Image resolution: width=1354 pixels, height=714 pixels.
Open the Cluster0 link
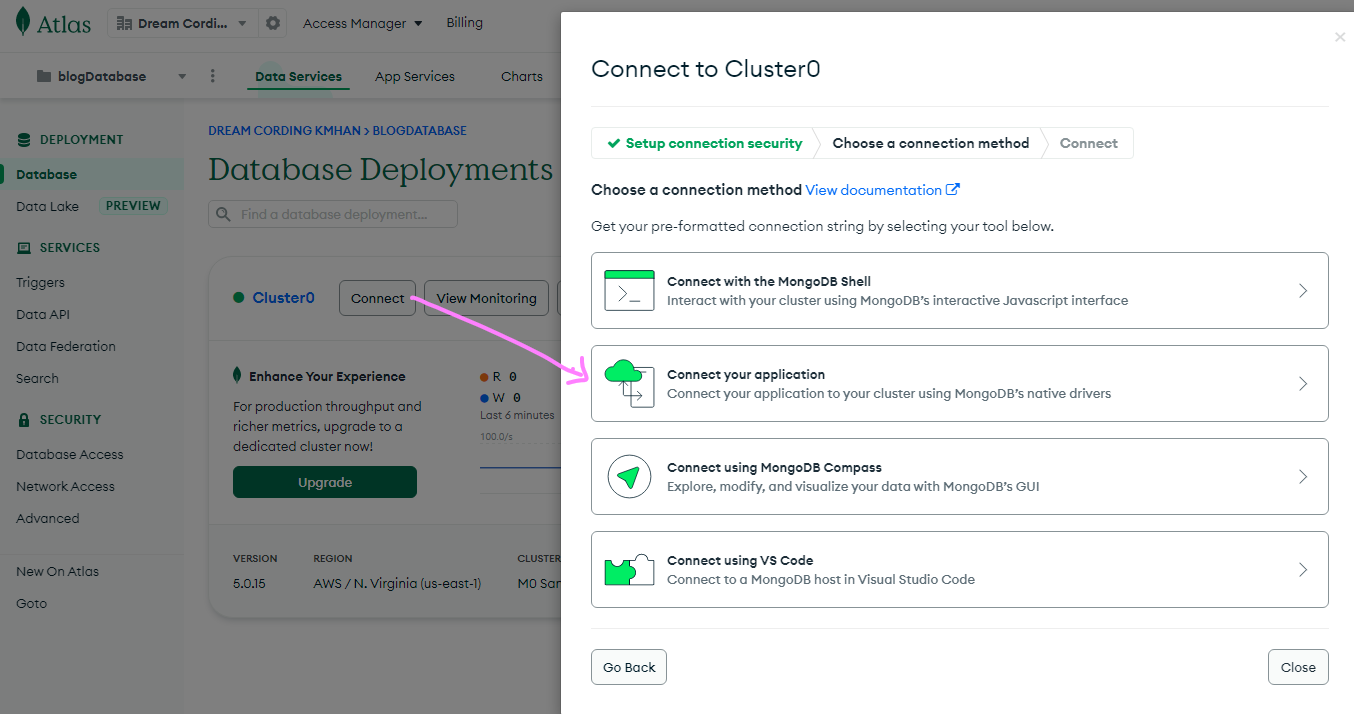tap(283, 298)
